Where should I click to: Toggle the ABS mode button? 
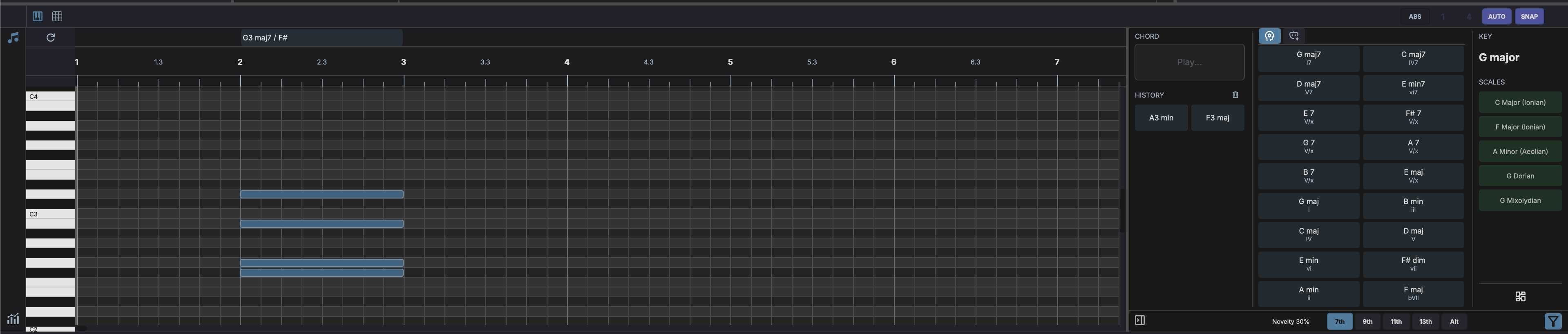1415,16
